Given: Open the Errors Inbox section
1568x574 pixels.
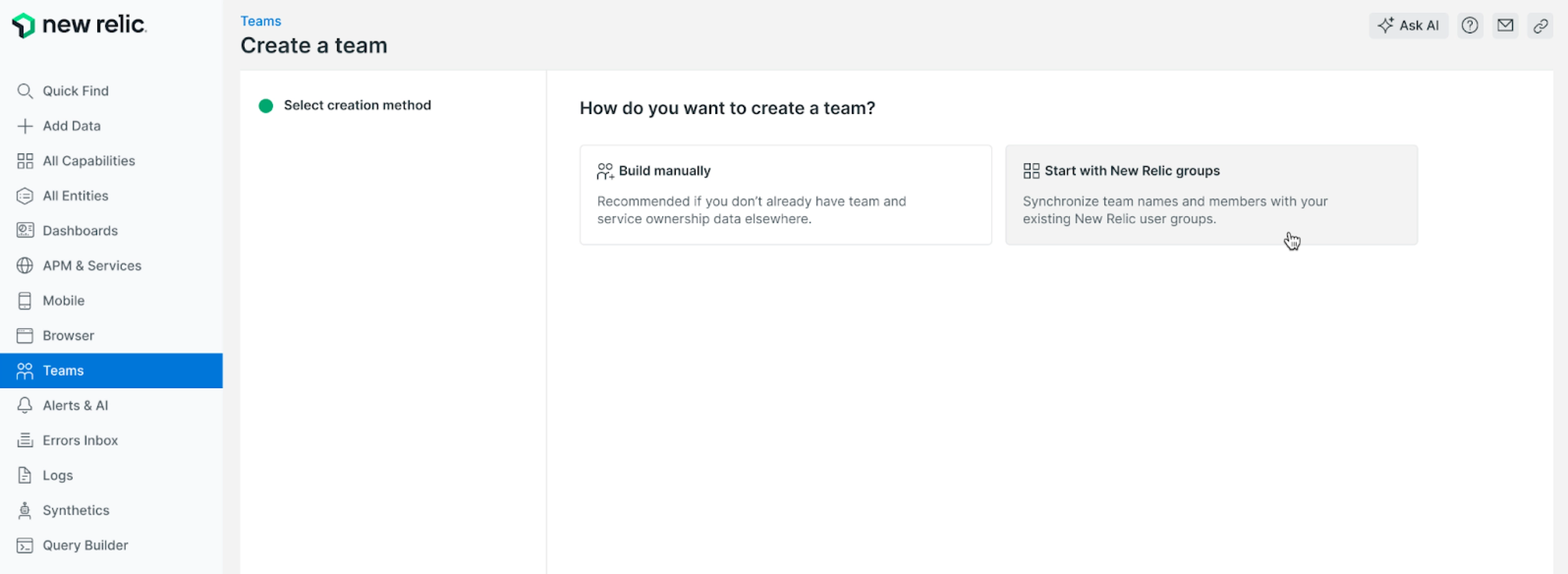Looking at the screenshot, I should click(80, 440).
